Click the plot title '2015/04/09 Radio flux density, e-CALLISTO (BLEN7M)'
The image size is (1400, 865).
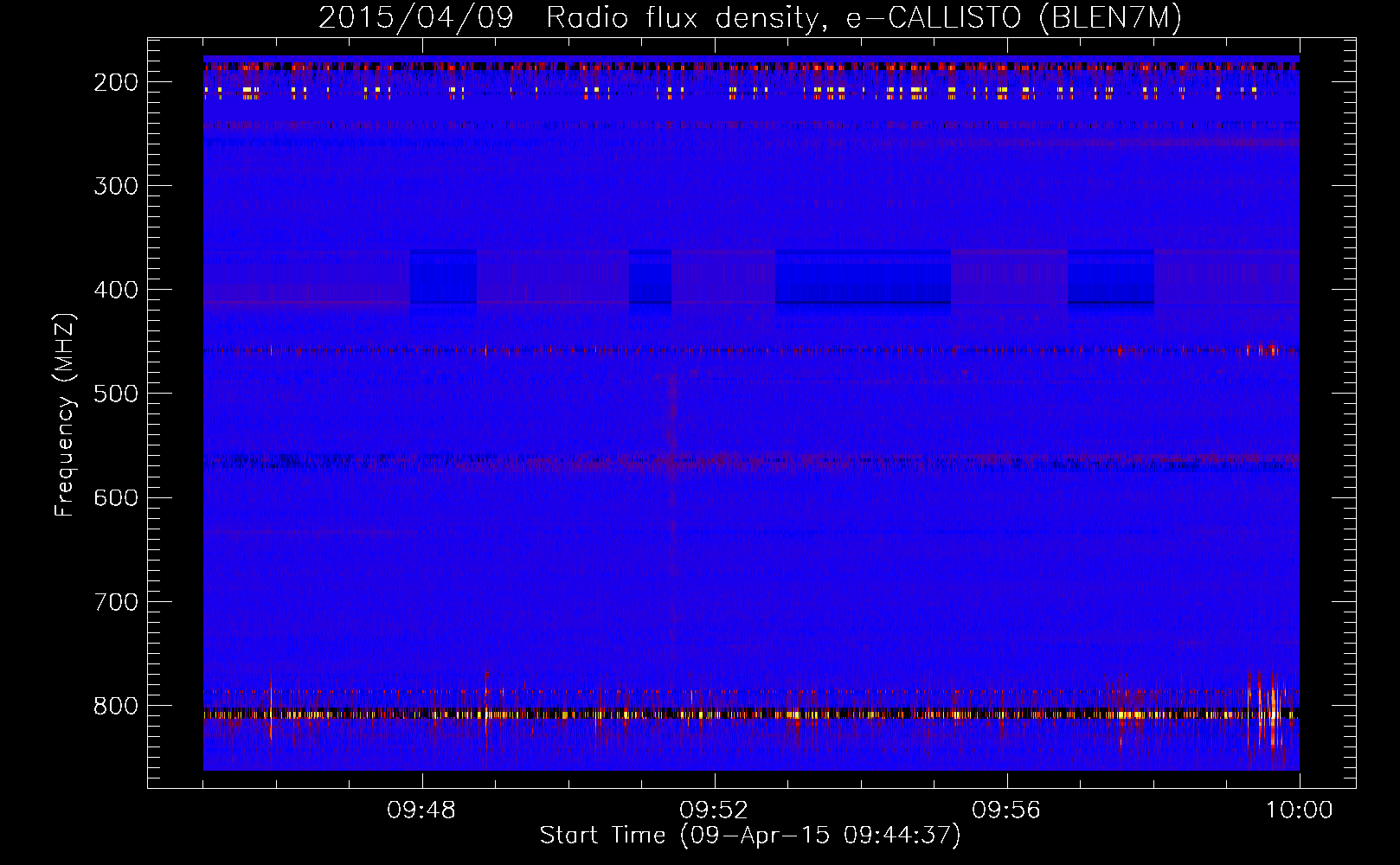coord(750,17)
